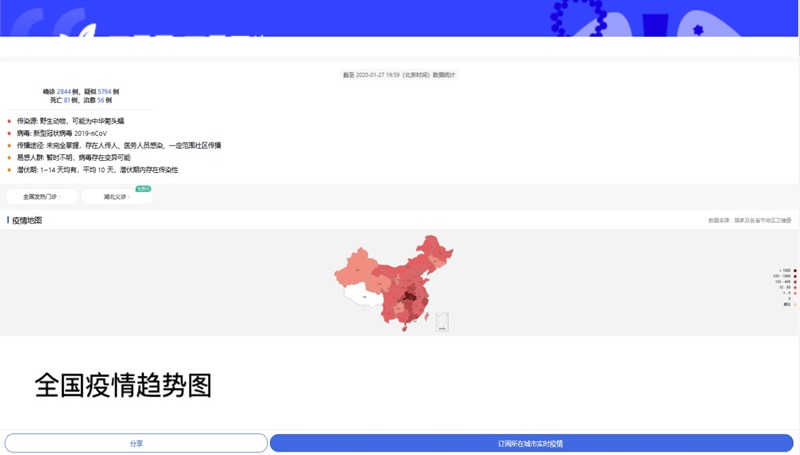Viewport: 800px width, 455px height.
Task: Click the darkest Hubei province on map
Action: point(410,296)
